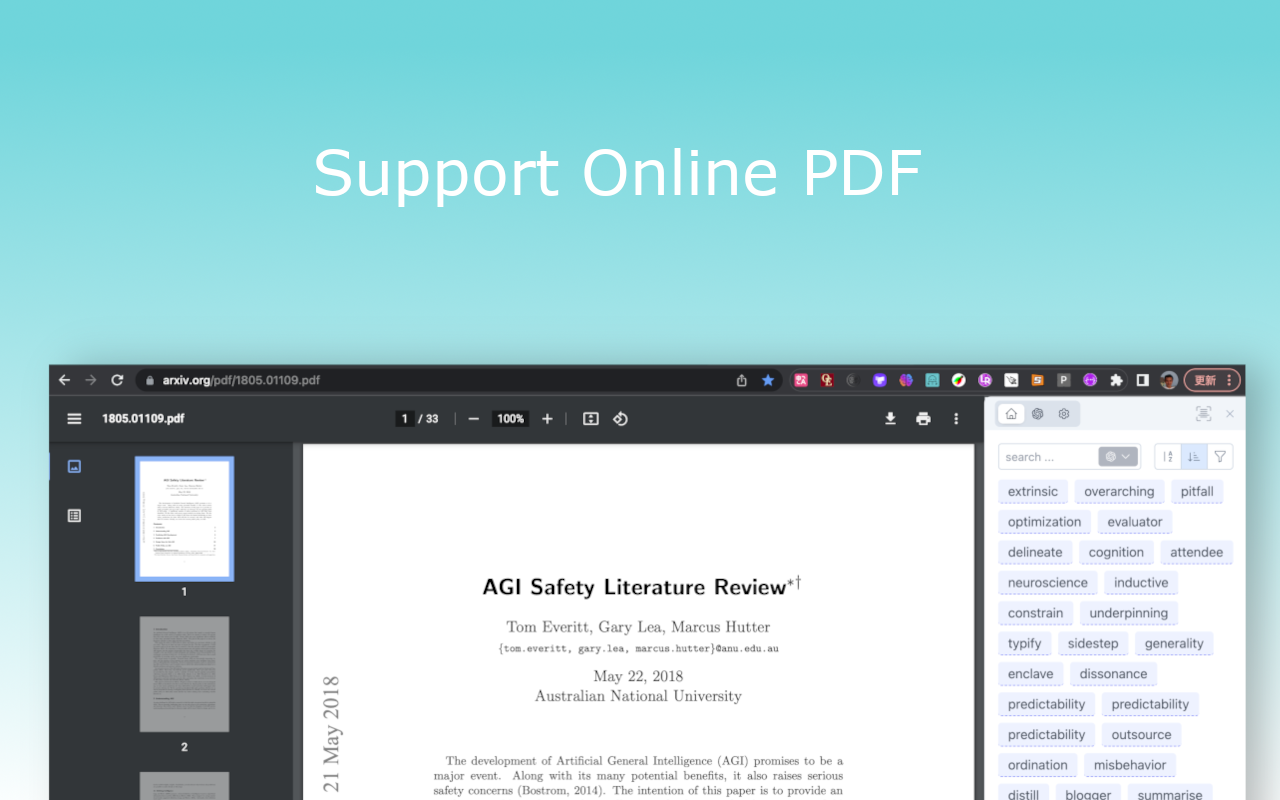The width and height of the screenshot is (1280, 800).
Task: Switch to the ChatGPT tab in word panel
Action: (1038, 414)
